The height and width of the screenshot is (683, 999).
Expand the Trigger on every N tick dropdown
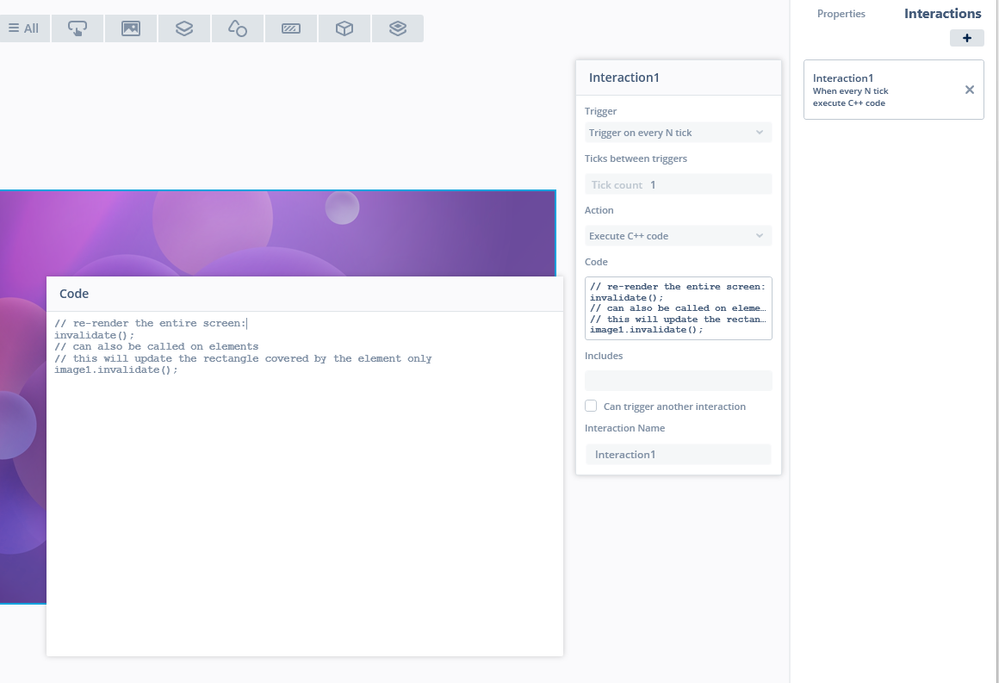(678, 133)
